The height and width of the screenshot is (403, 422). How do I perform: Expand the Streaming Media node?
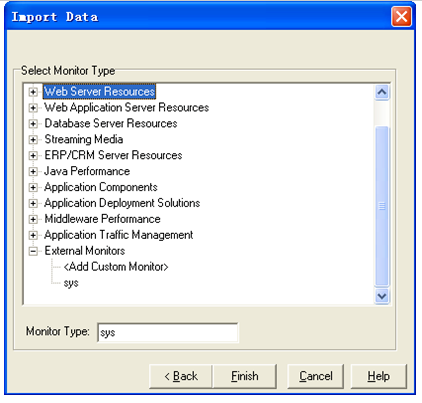(x=33, y=139)
